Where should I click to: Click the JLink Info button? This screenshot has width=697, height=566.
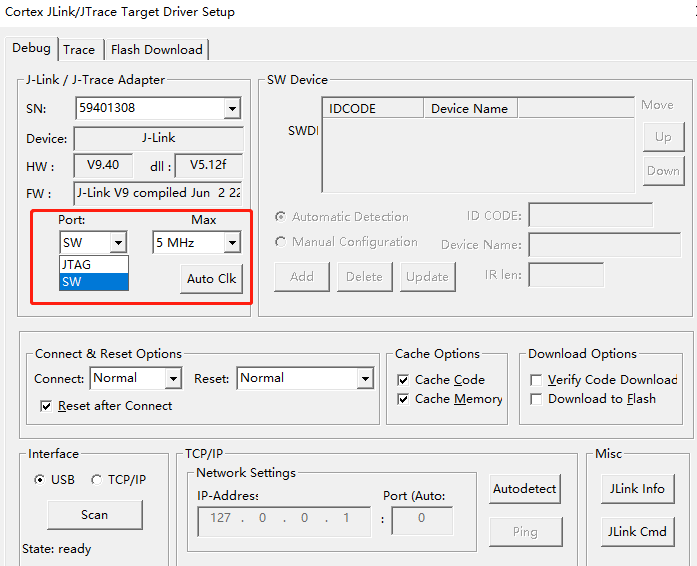(x=637, y=489)
